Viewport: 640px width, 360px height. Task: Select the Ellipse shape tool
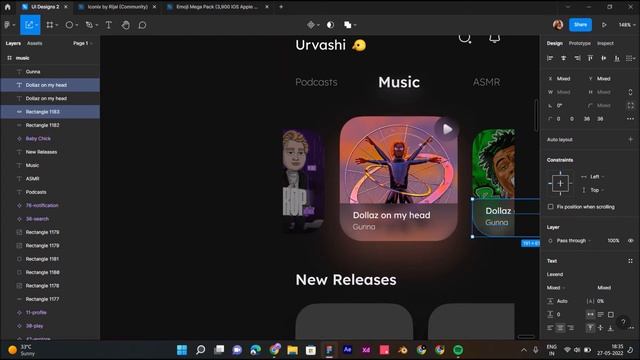[x=69, y=25]
